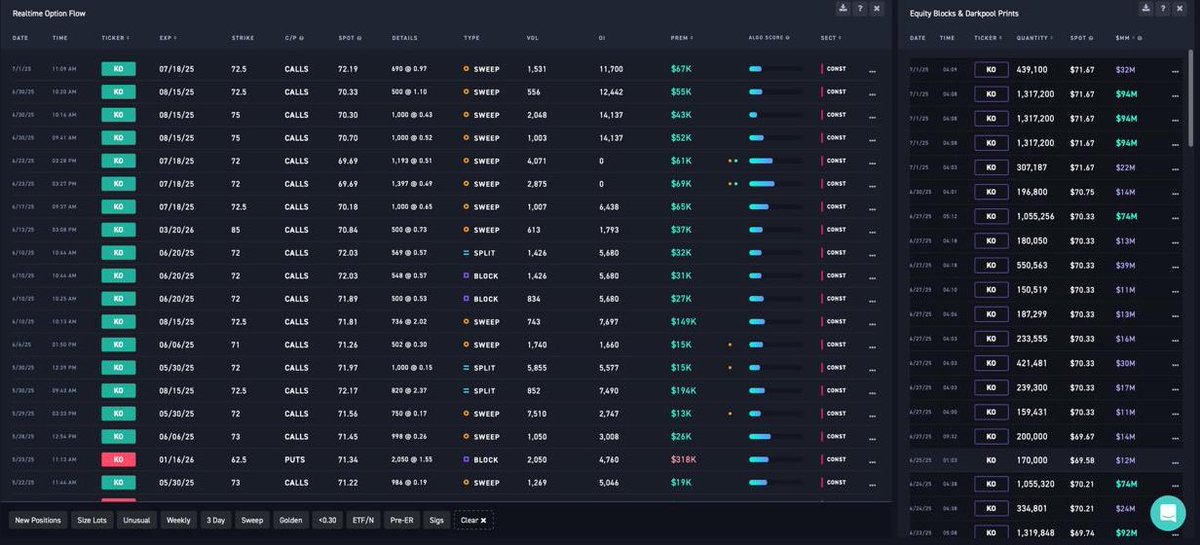Toggle the Sweep filter
The image size is (1200, 545).
[x=253, y=520]
